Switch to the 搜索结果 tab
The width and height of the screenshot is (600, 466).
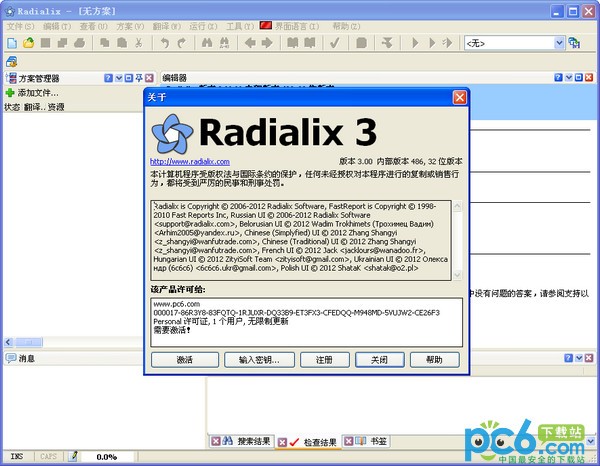click(241, 442)
